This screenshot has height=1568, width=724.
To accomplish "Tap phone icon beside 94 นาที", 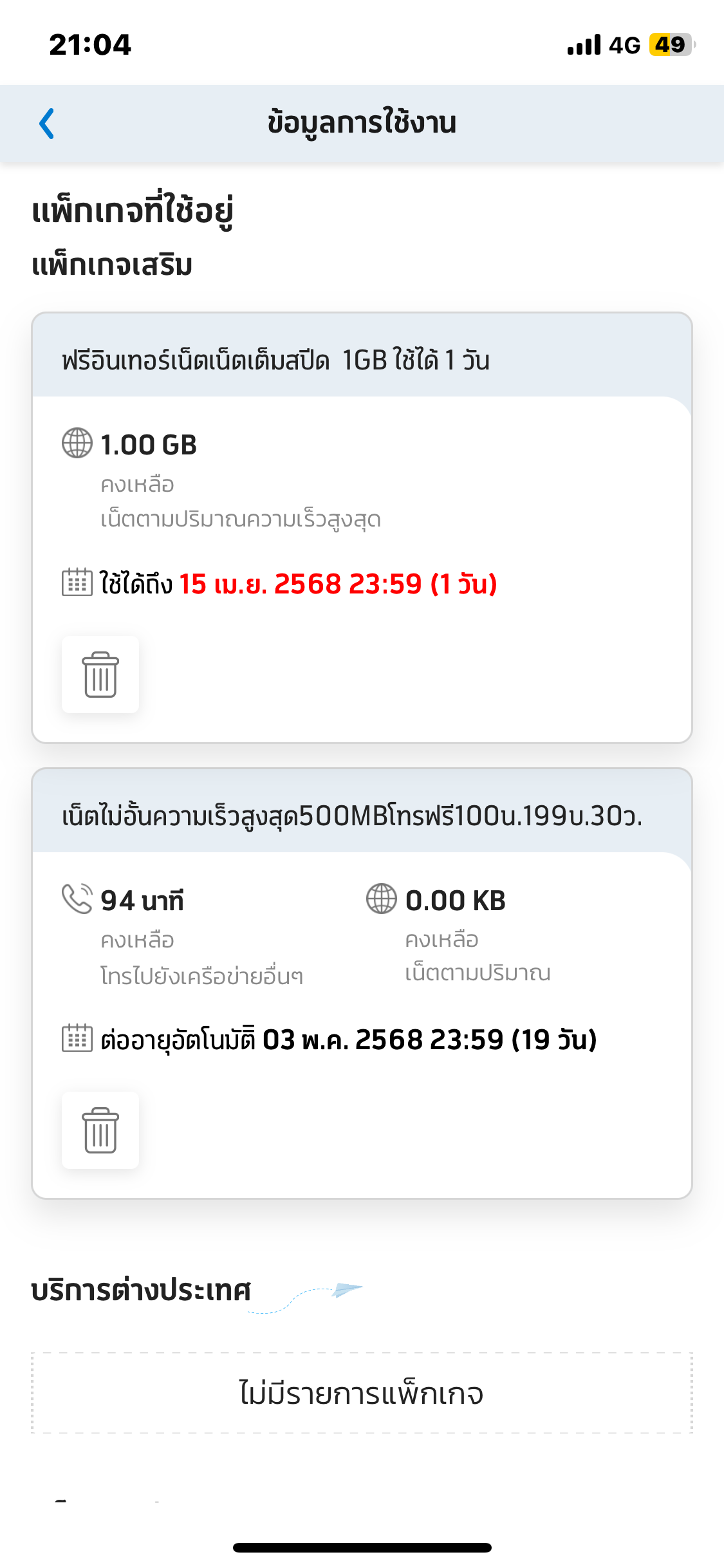I will pyautogui.click(x=77, y=899).
